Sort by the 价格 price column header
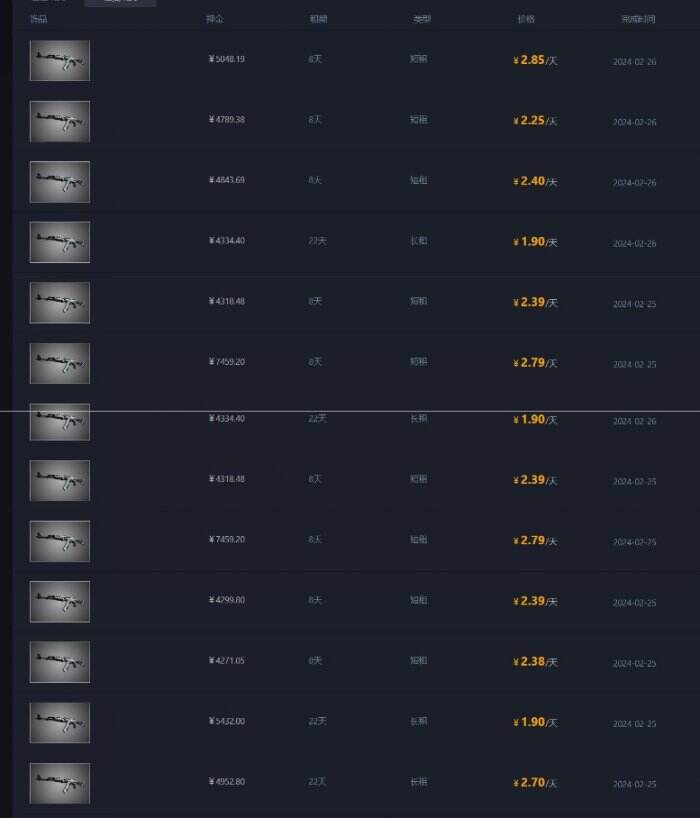Image resolution: width=700 pixels, height=818 pixels. click(x=526, y=19)
